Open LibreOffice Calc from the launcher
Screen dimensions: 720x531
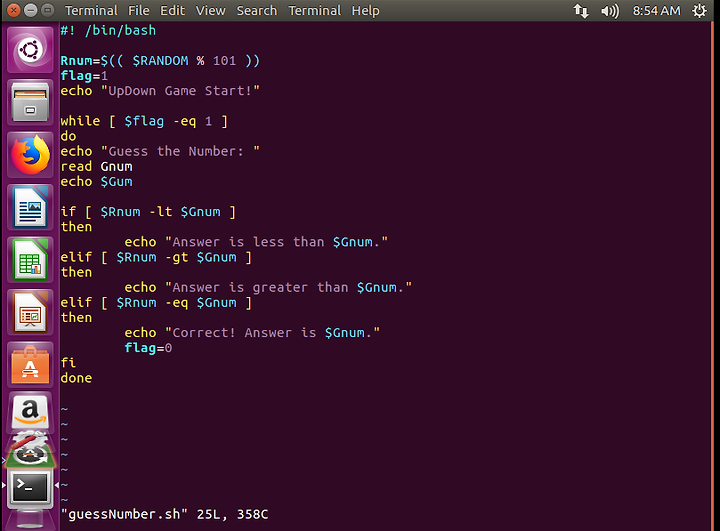[30, 260]
